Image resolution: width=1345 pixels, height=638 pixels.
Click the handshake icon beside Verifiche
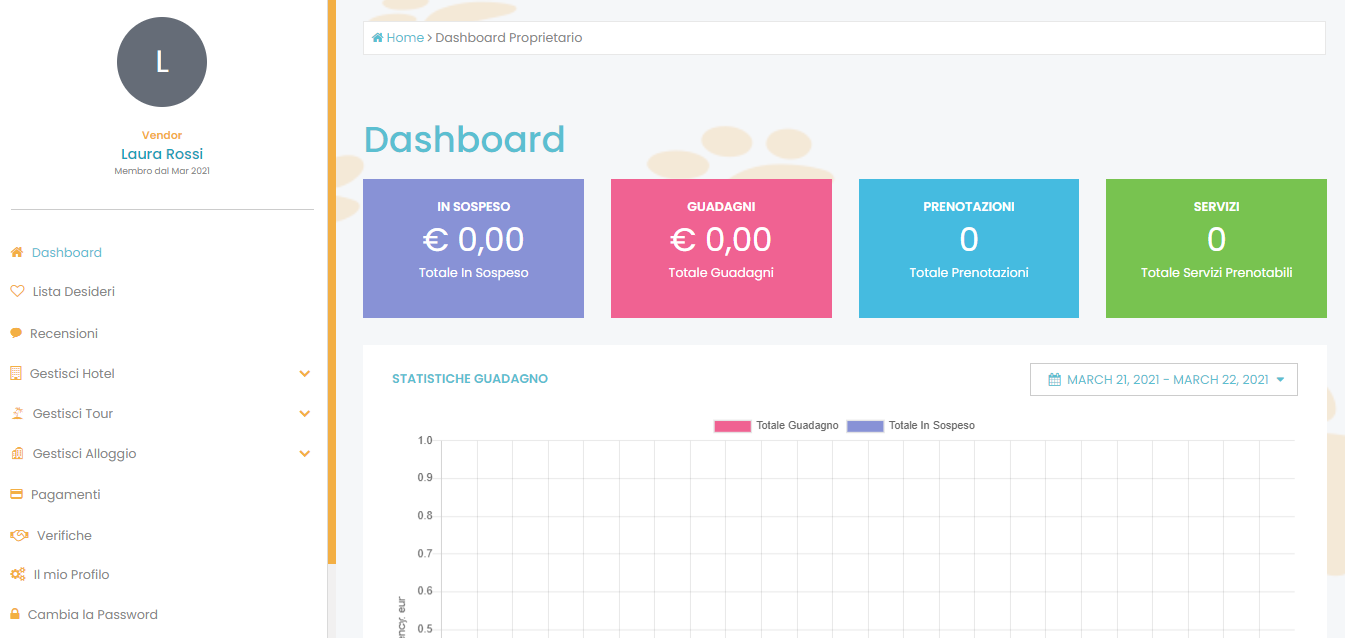tap(19, 536)
